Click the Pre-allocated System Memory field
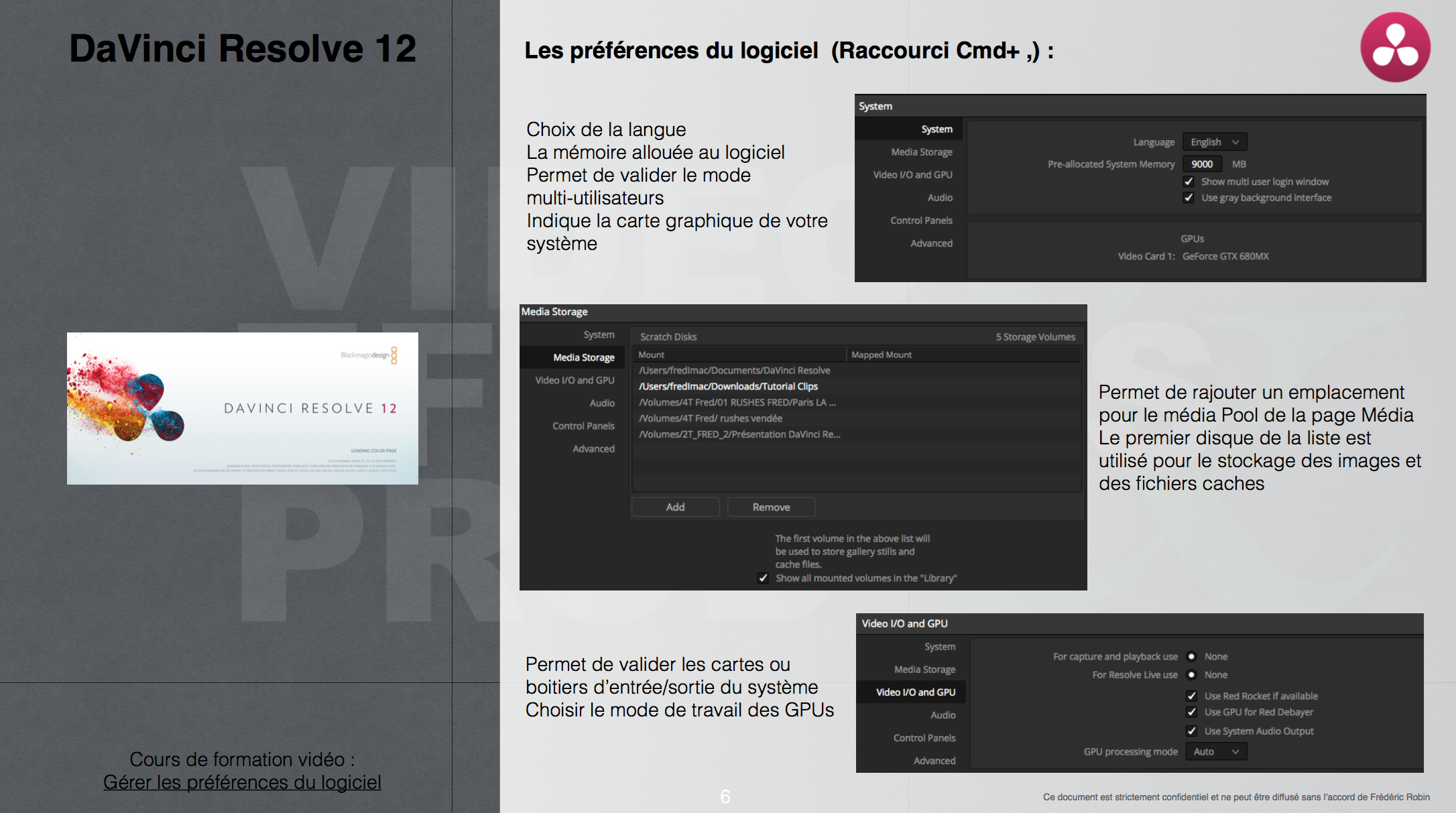The height and width of the screenshot is (813, 1456). tap(1202, 164)
